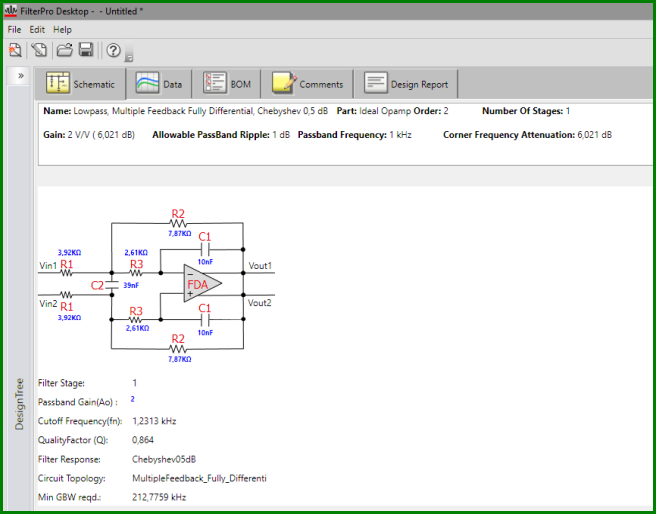This screenshot has height=514, width=656.
Task: Click the Allowable PassBand Ripple 1 dB text
Action: click(221, 135)
